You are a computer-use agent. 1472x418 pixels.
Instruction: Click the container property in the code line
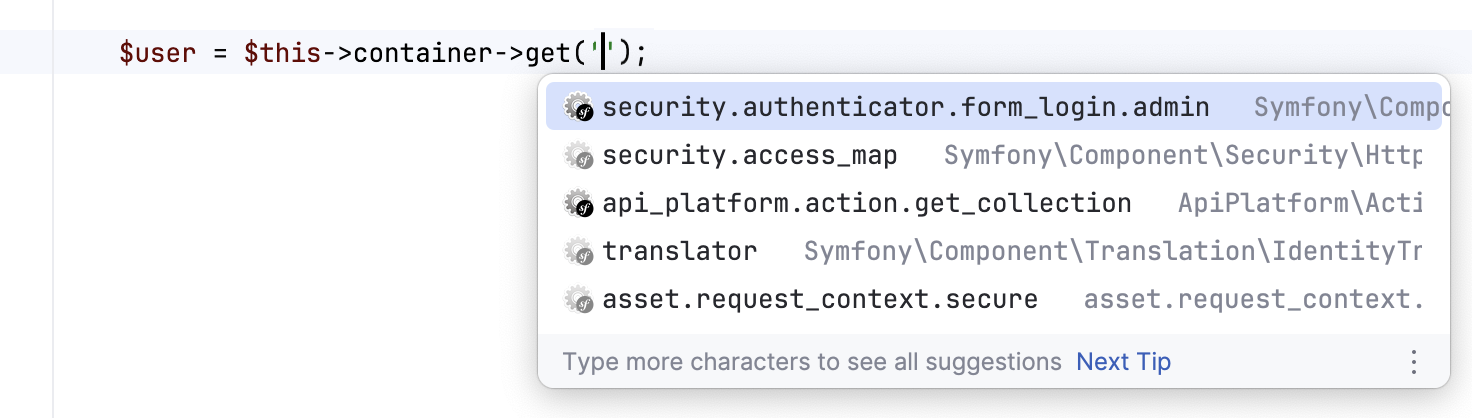418,52
